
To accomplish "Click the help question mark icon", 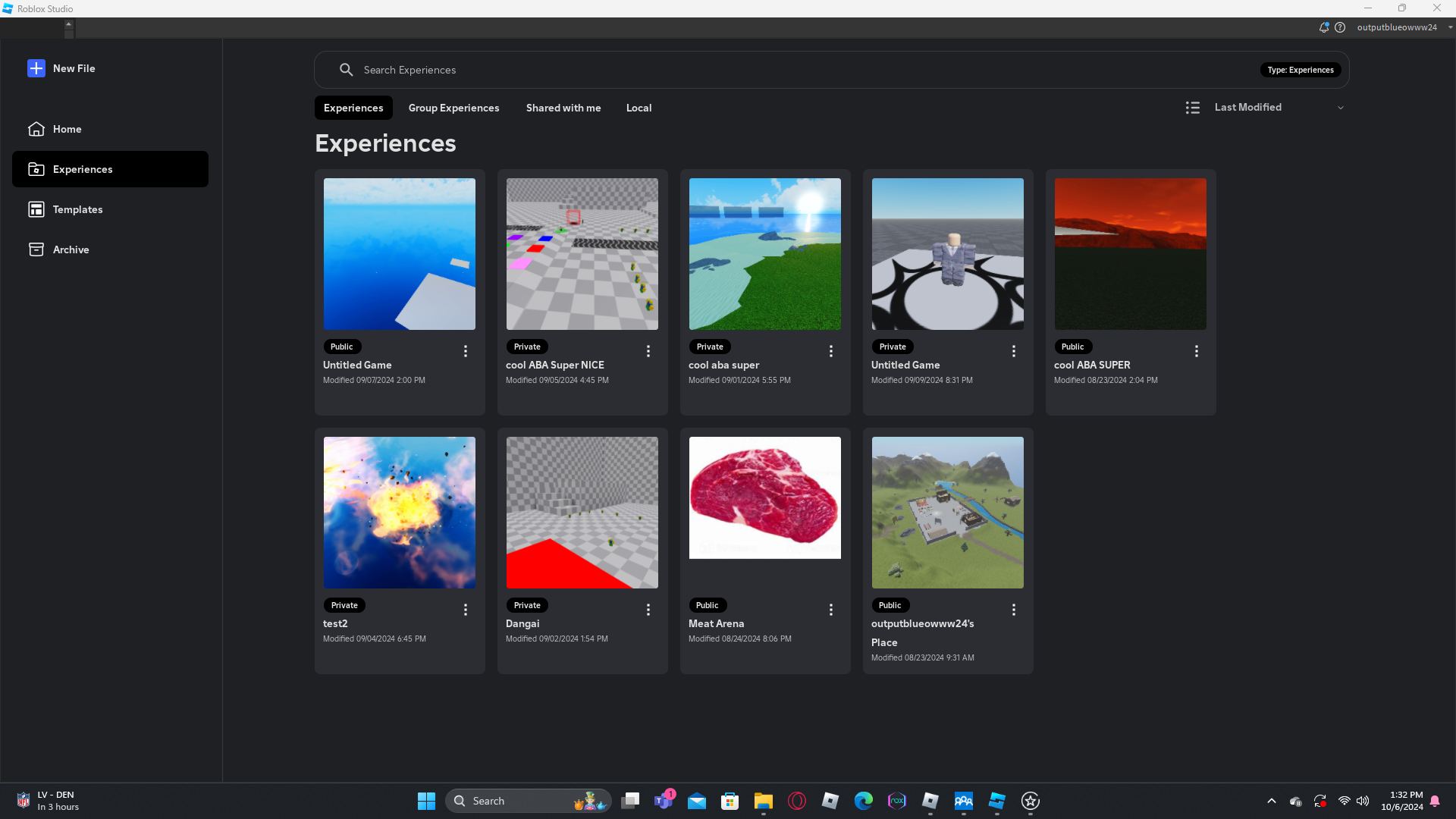I will 1340,27.
